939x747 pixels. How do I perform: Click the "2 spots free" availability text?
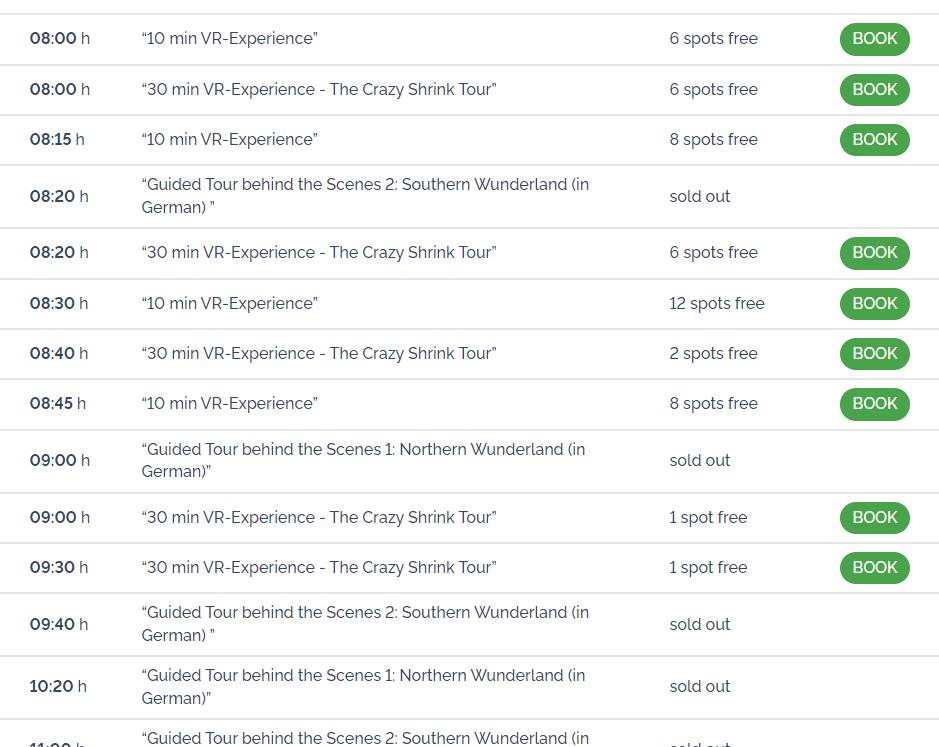click(714, 354)
